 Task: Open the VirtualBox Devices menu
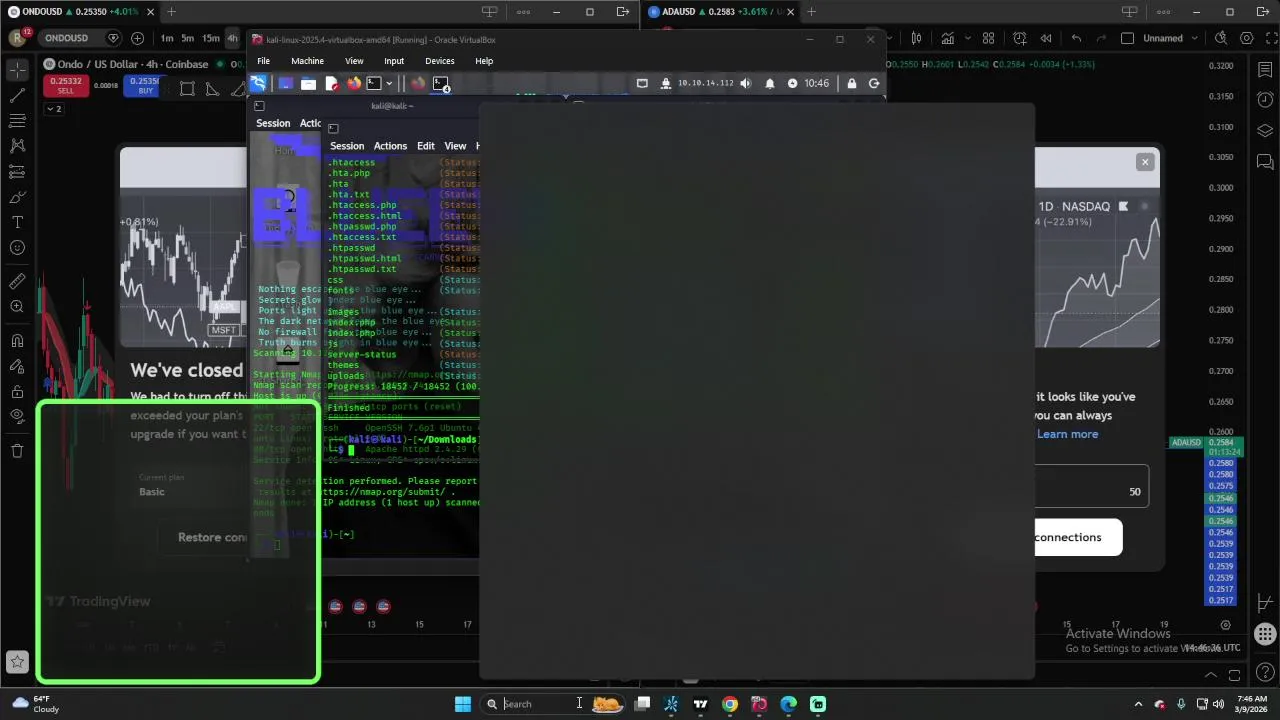[439, 61]
